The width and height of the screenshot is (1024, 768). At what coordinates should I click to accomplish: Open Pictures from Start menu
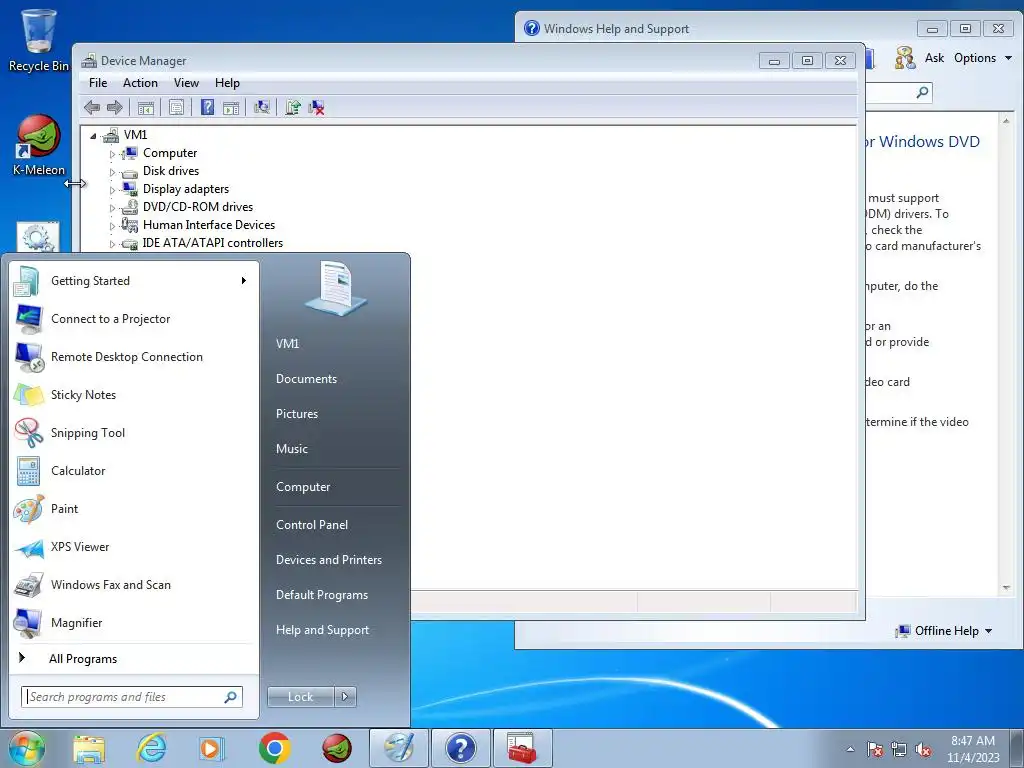(x=297, y=414)
